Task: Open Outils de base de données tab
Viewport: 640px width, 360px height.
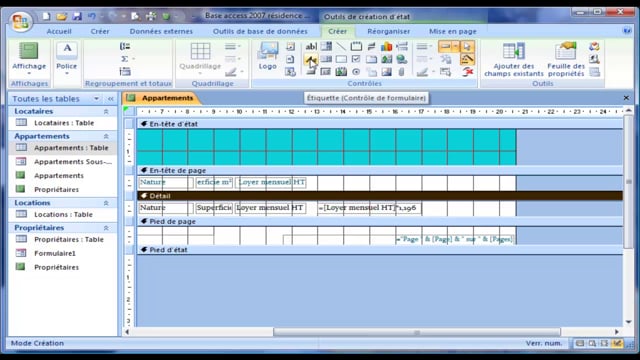Action: click(x=260, y=31)
